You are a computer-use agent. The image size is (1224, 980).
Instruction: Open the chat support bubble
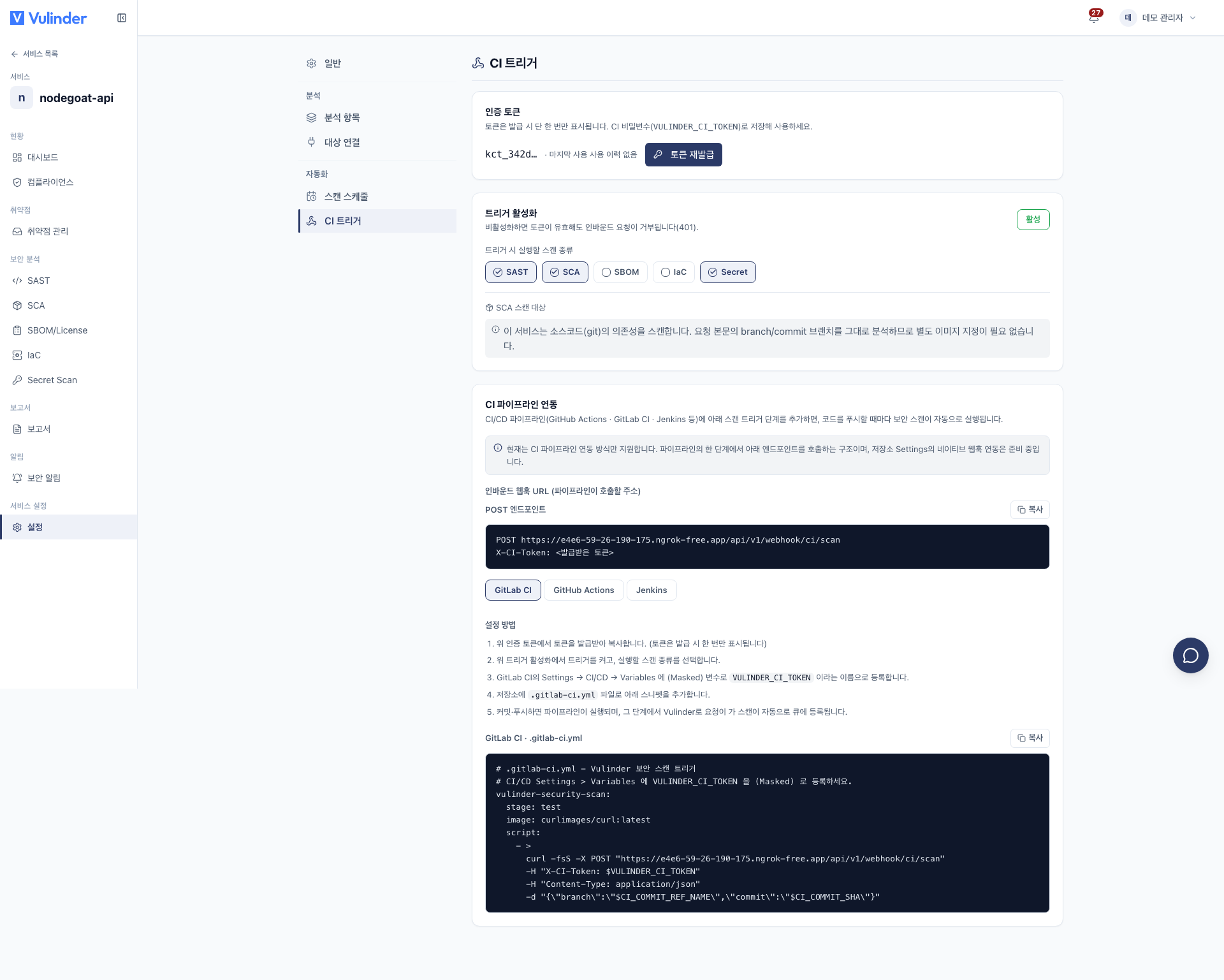point(1190,655)
